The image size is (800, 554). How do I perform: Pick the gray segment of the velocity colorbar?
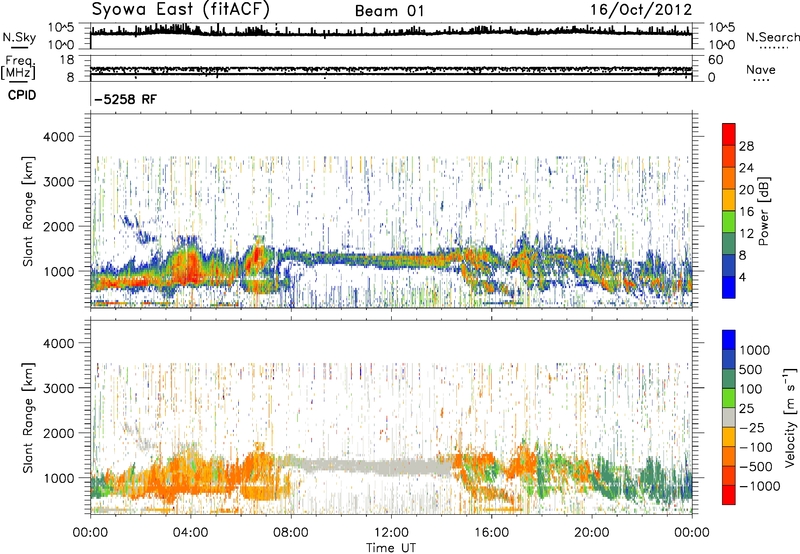[729, 418]
